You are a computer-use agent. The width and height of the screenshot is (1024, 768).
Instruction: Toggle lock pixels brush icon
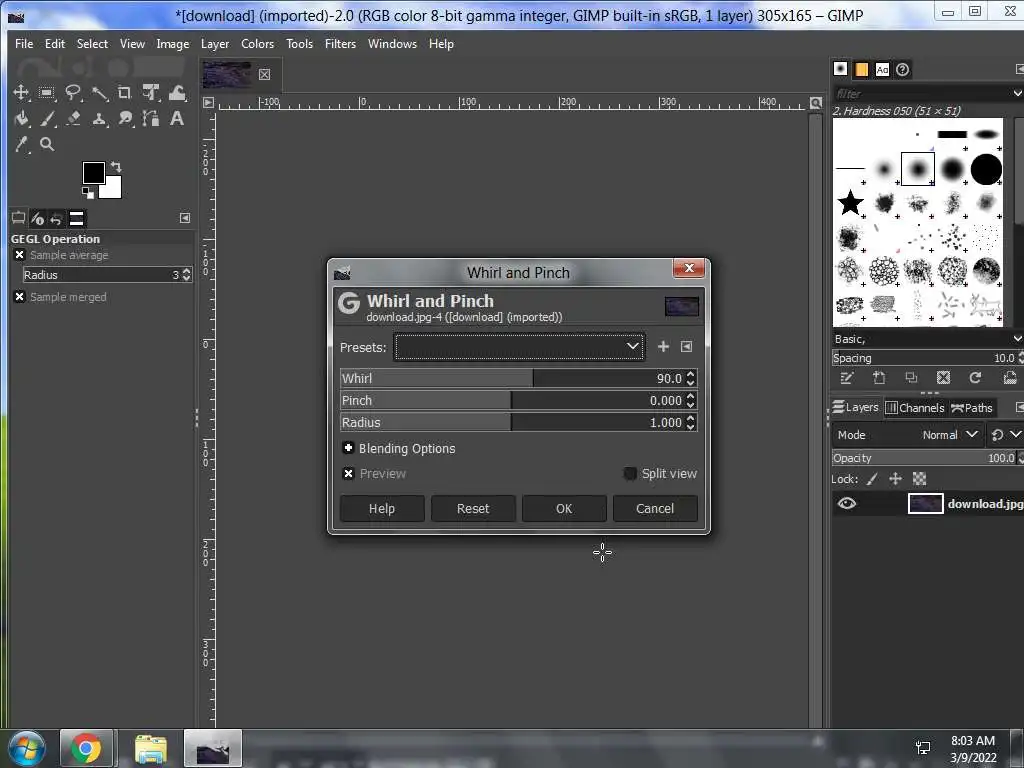pos(872,479)
